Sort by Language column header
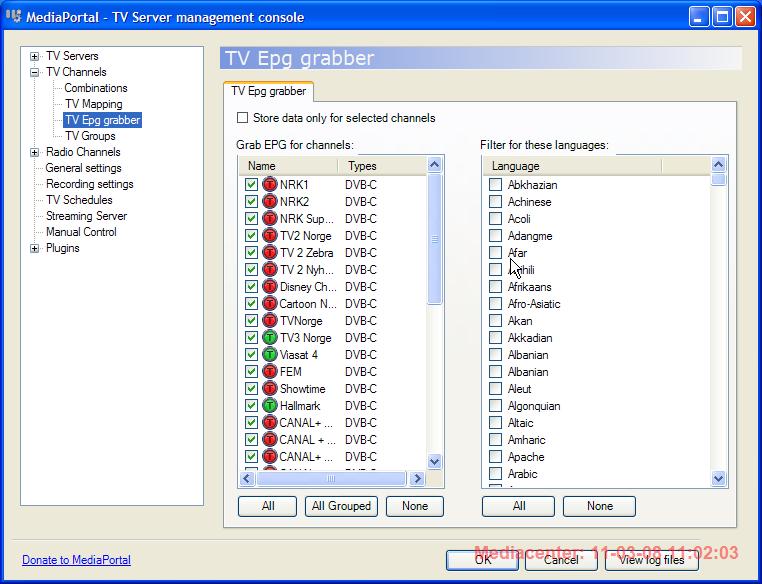The image size is (762, 584). pyautogui.click(x=572, y=166)
